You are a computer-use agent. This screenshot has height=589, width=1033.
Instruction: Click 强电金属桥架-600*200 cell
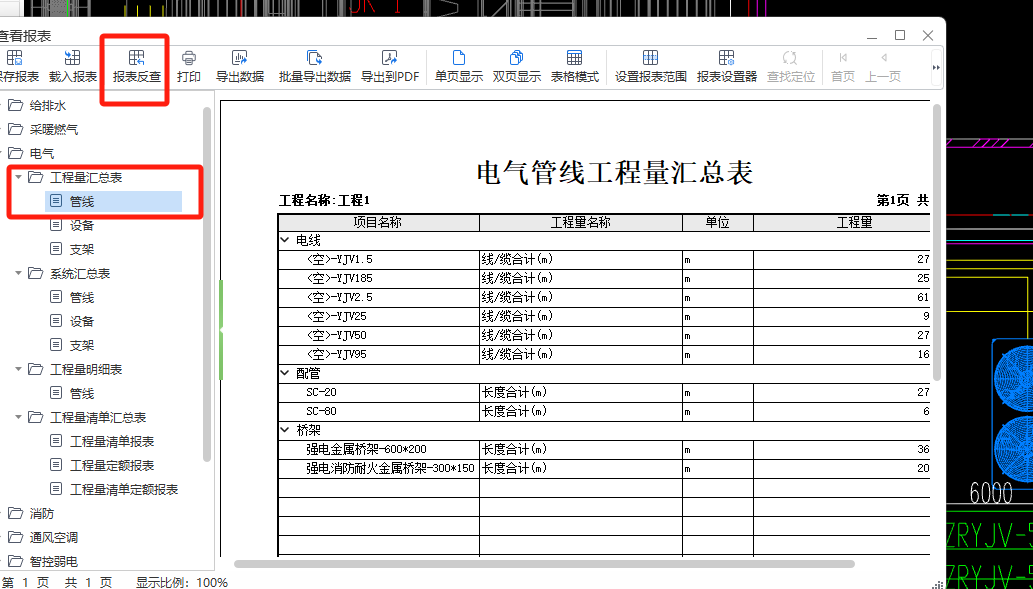tap(379, 449)
